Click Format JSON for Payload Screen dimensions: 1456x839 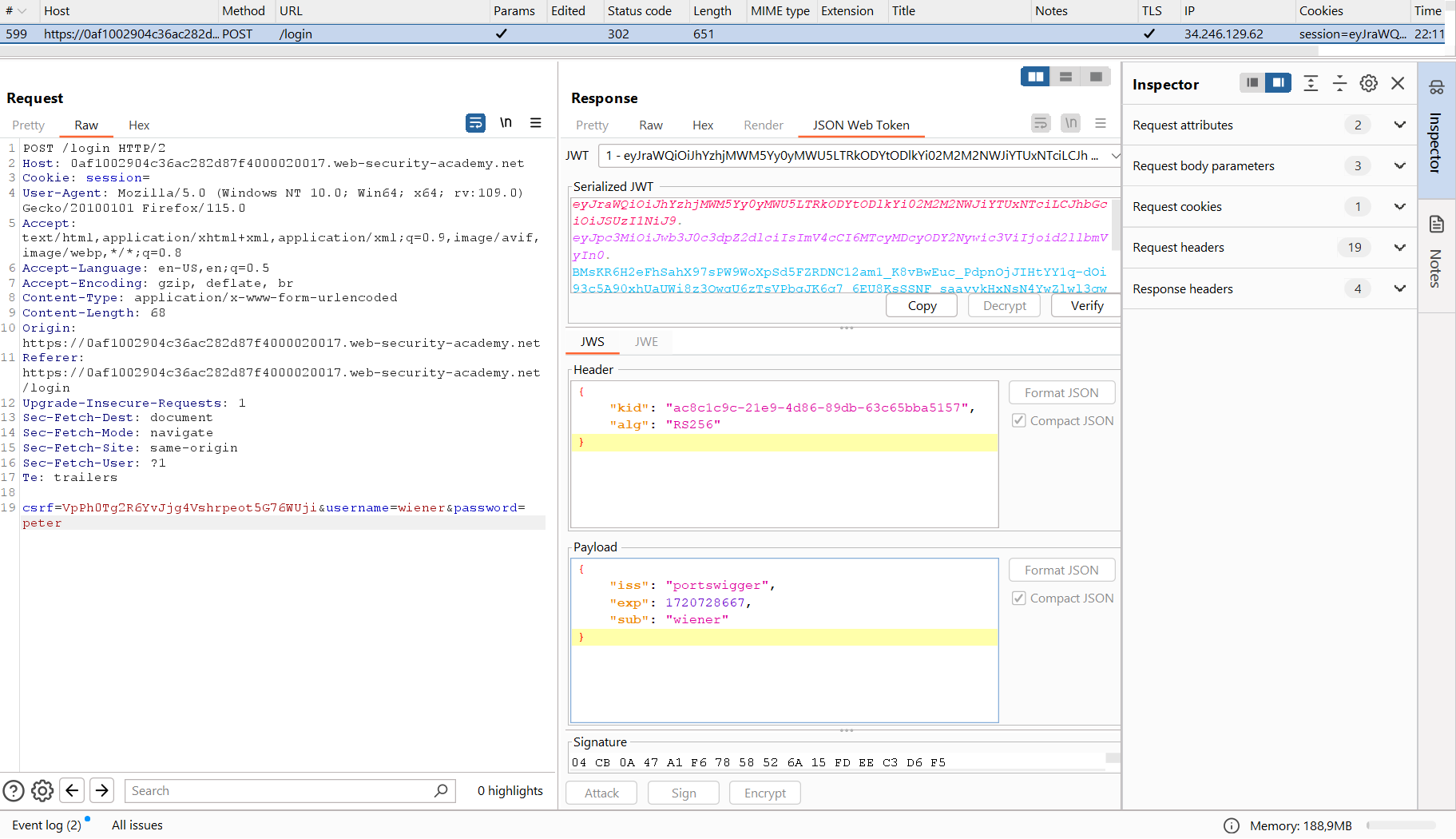[1061, 570]
